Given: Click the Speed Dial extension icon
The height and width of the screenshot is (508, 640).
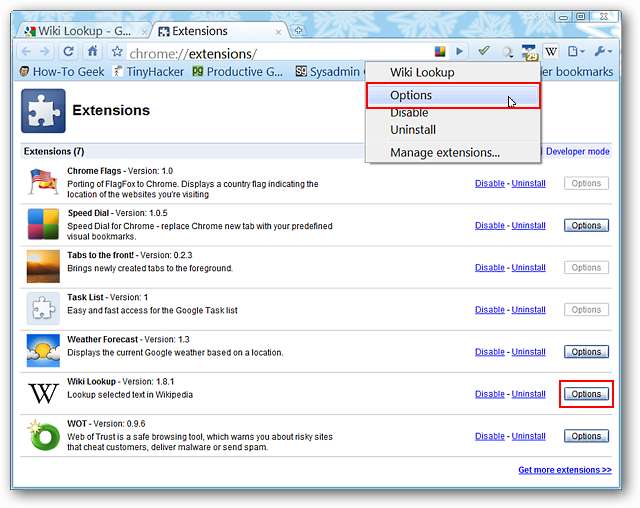Looking at the screenshot, I should (x=44, y=226).
